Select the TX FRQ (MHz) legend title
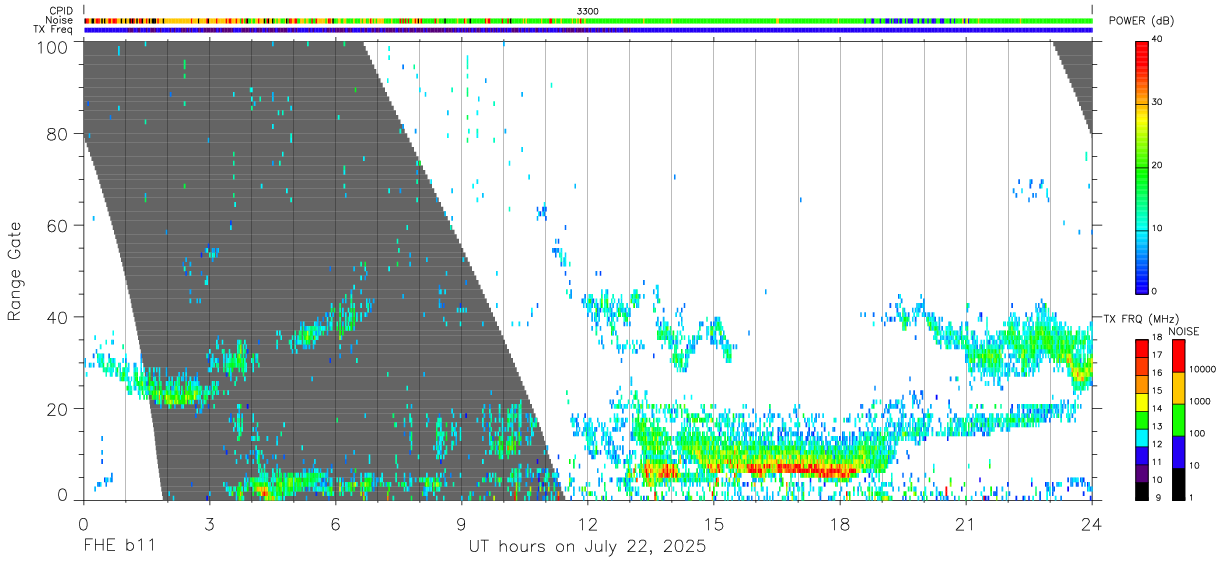This screenshot has width=1228, height=567. tap(1140, 319)
